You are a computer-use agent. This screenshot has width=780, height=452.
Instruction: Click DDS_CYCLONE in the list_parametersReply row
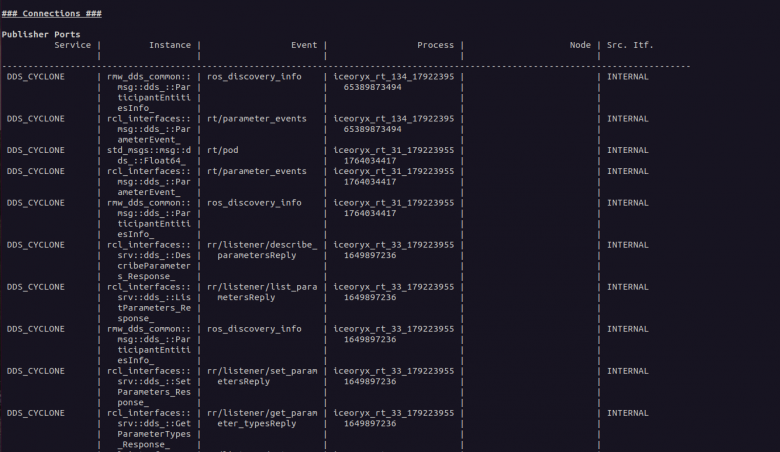tap(36, 287)
